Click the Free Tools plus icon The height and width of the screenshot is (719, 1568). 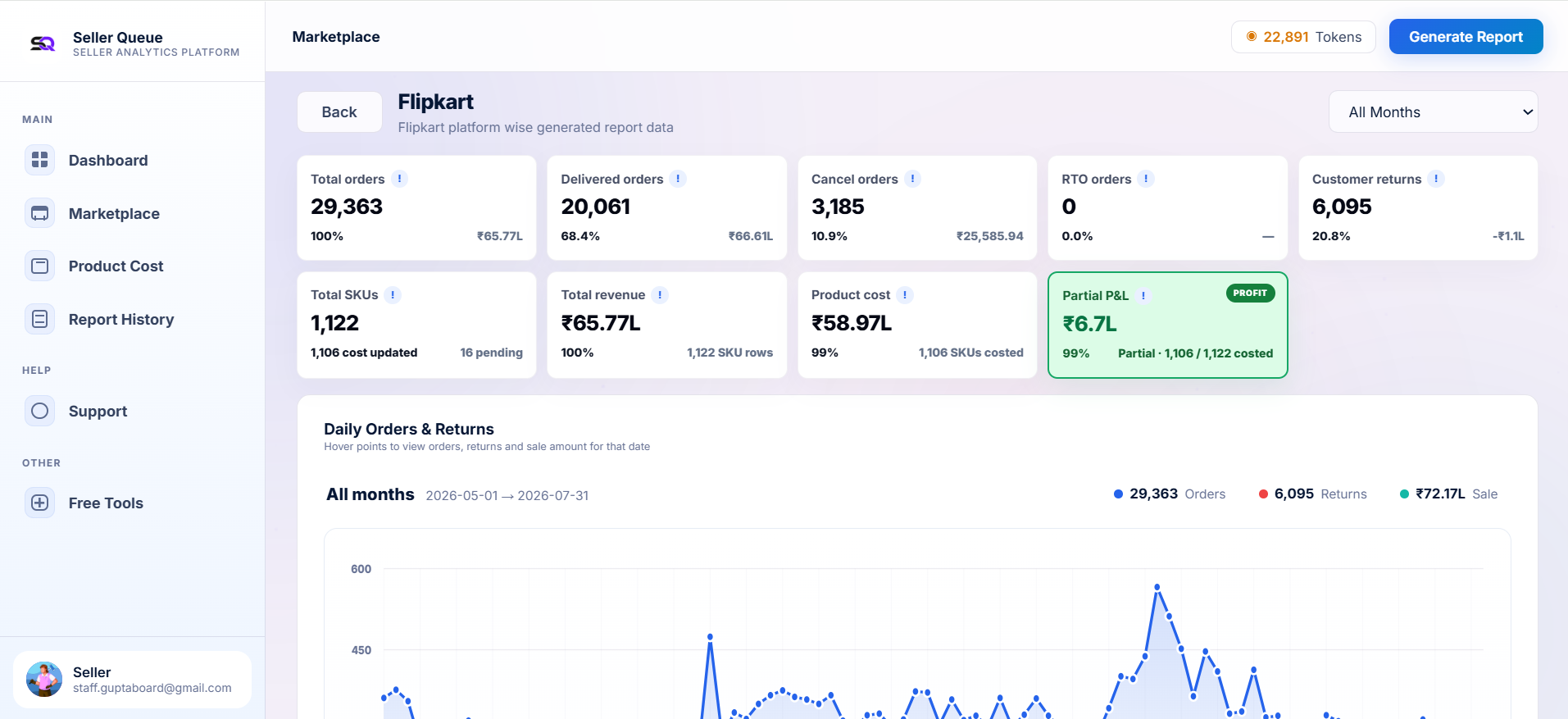pyautogui.click(x=39, y=503)
